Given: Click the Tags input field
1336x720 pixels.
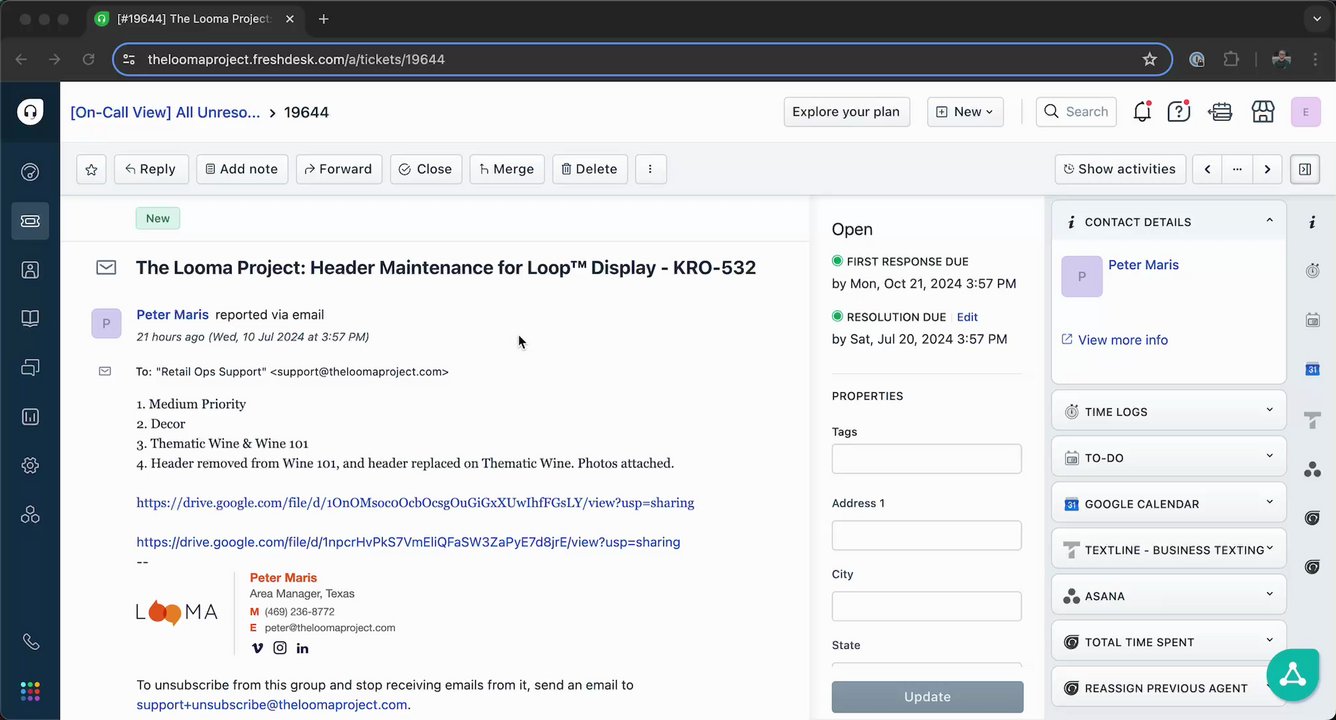Looking at the screenshot, I should pyautogui.click(x=927, y=459).
